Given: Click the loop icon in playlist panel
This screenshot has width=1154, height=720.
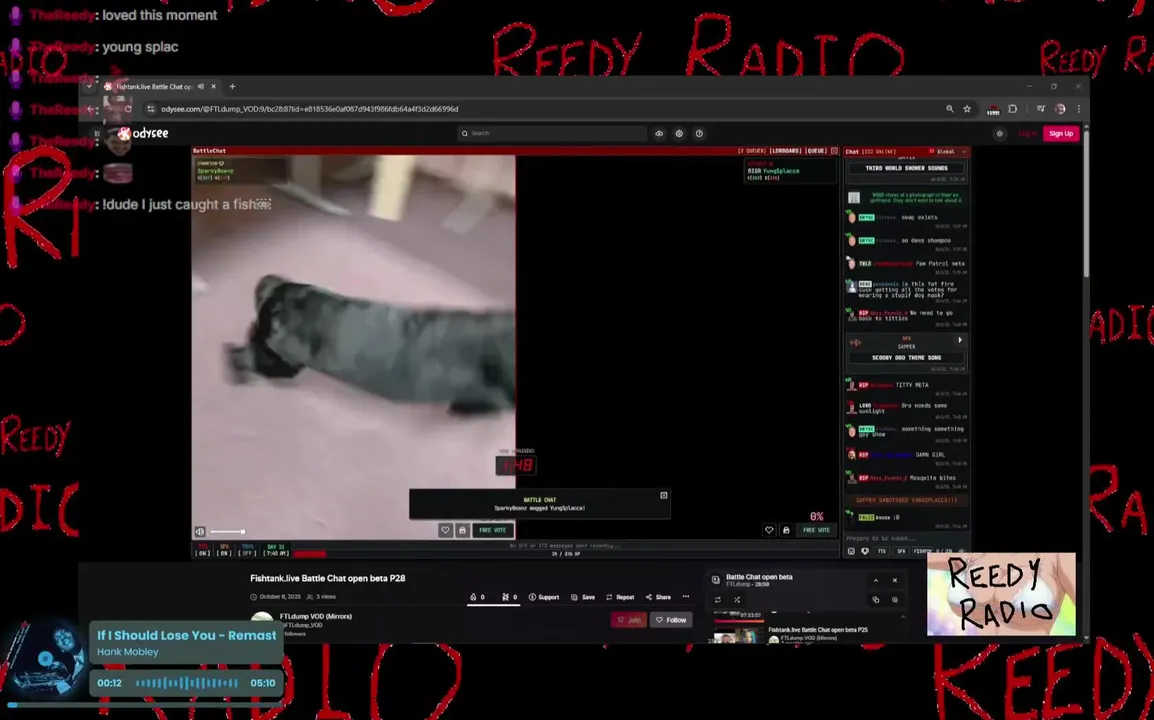Looking at the screenshot, I should (718, 600).
